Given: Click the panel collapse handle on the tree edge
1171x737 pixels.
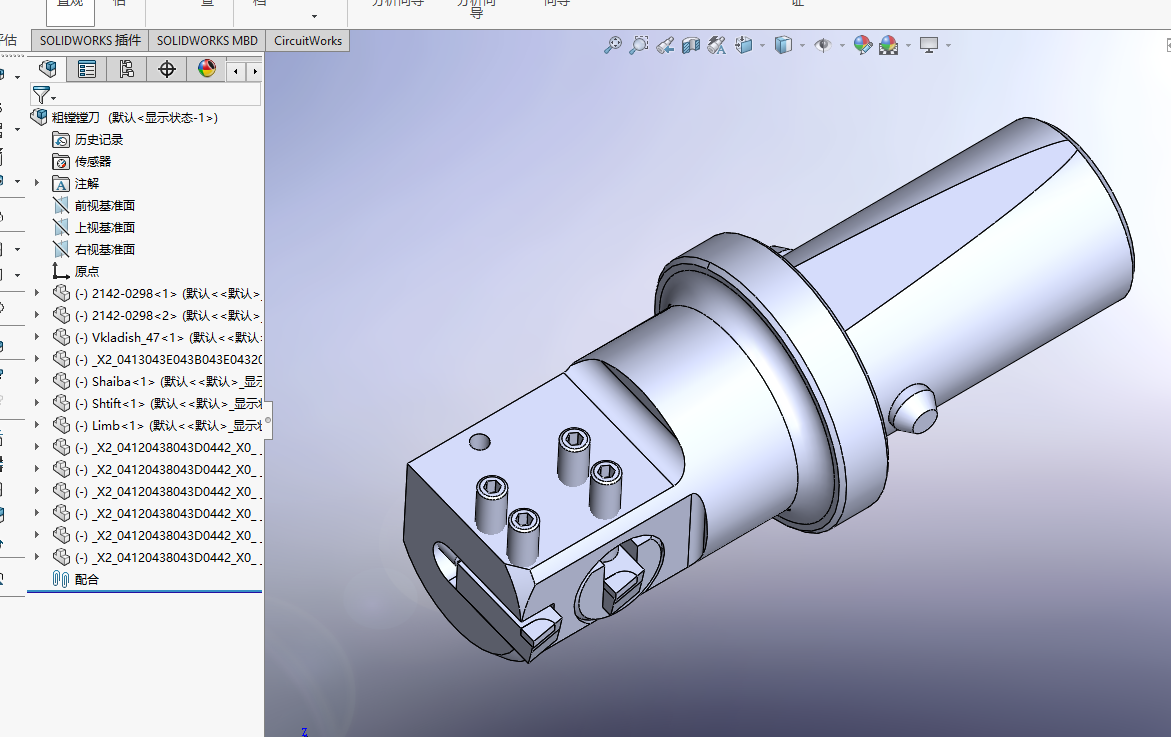Looking at the screenshot, I should click(267, 422).
